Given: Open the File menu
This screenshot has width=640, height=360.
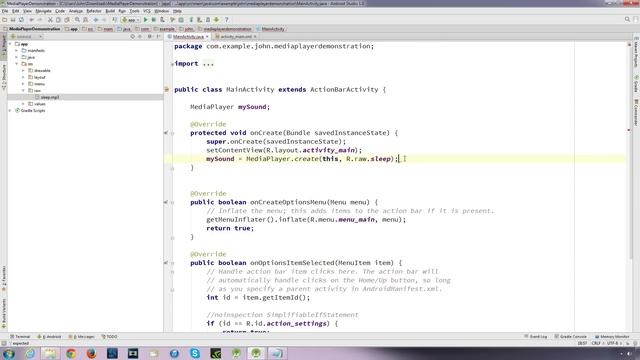Looking at the screenshot, I should click(5, 11).
